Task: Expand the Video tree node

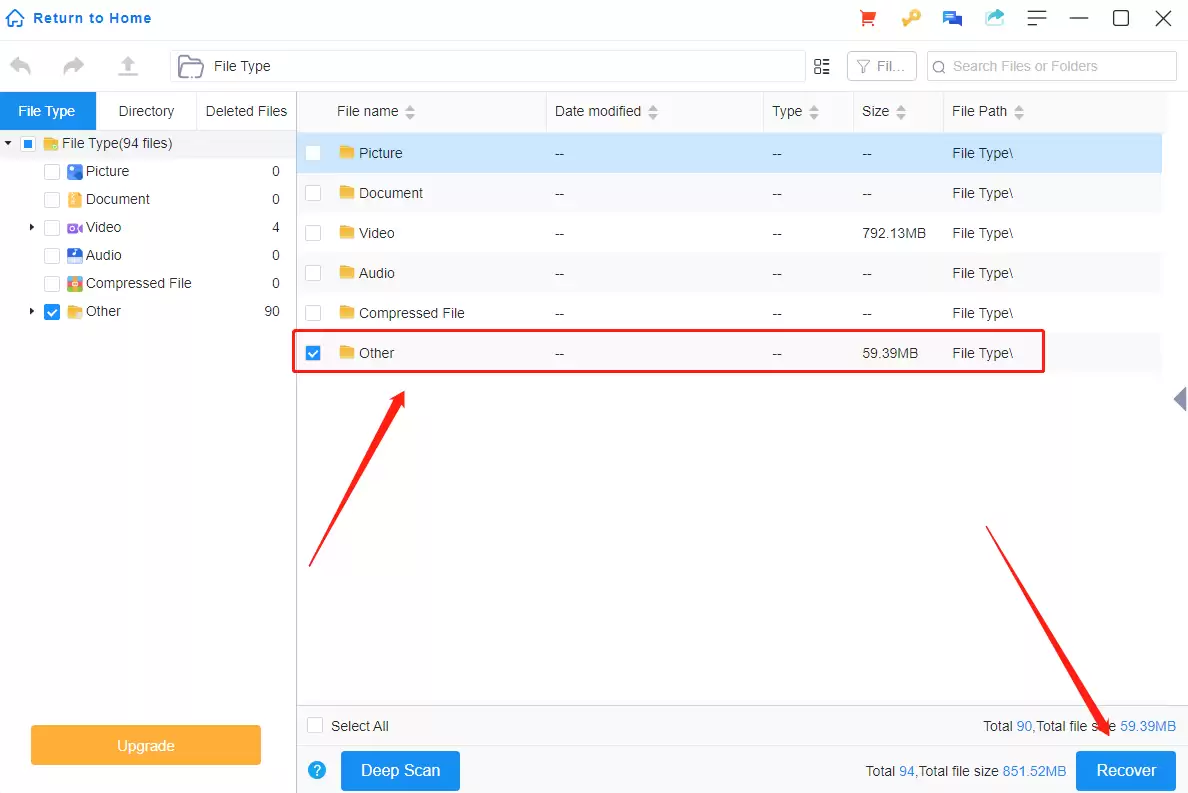Action: point(32,228)
